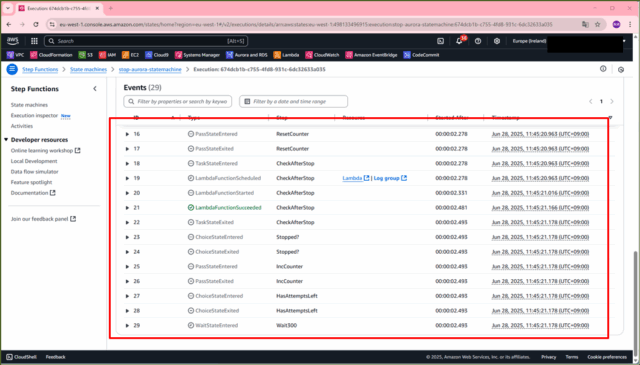Open the Systems Manager favorite shortcut
The image size is (640, 365).
[x=198, y=55]
